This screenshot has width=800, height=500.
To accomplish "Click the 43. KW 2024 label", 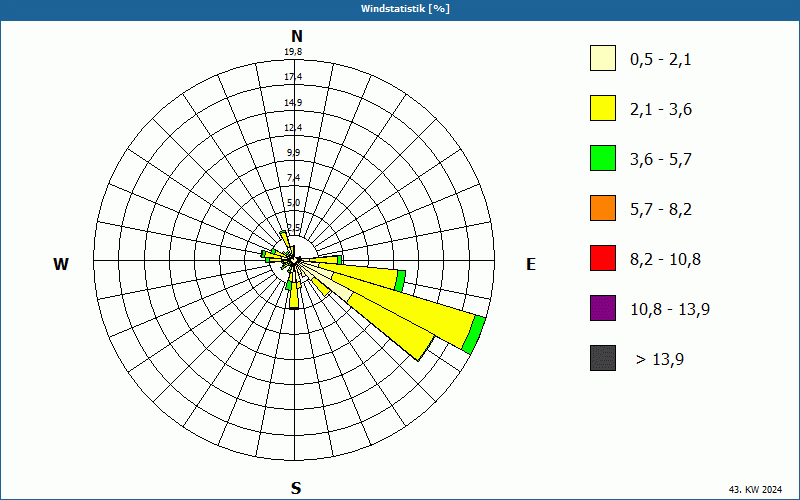I will pyautogui.click(x=755, y=489).
